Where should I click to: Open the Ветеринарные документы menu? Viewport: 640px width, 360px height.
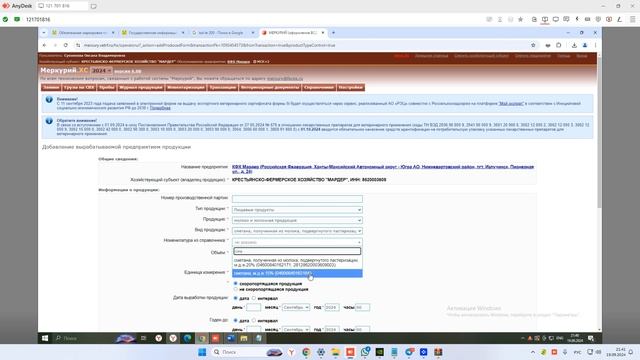click(x=270, y=87)
